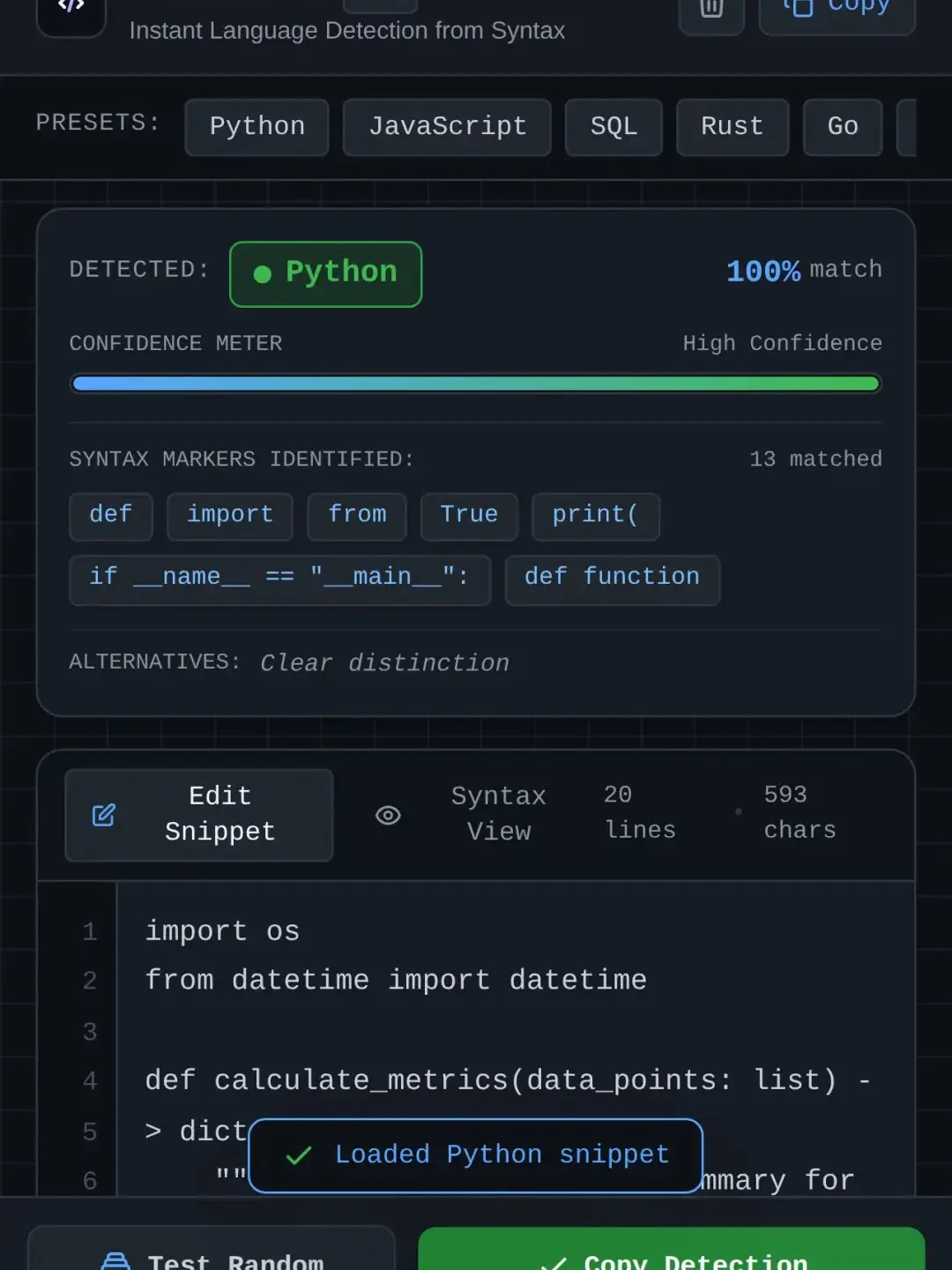The image size is (952, 1270).
Task: Click line number 4 in the gutter
Action: (x=90, y=1081)
